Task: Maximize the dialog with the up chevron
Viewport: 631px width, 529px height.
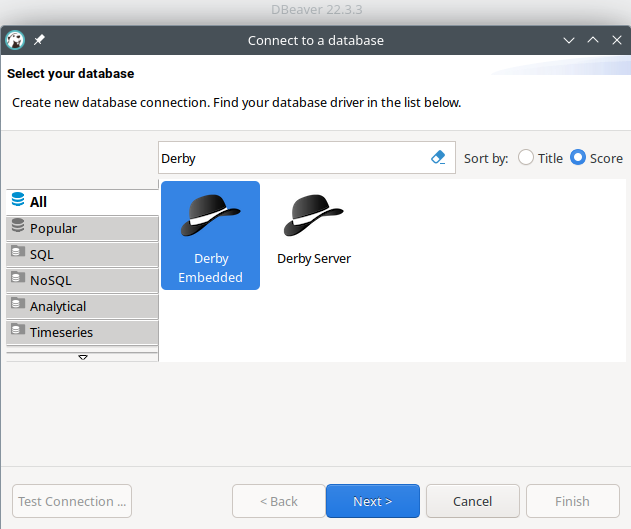Action: click(x=593, y=40)
